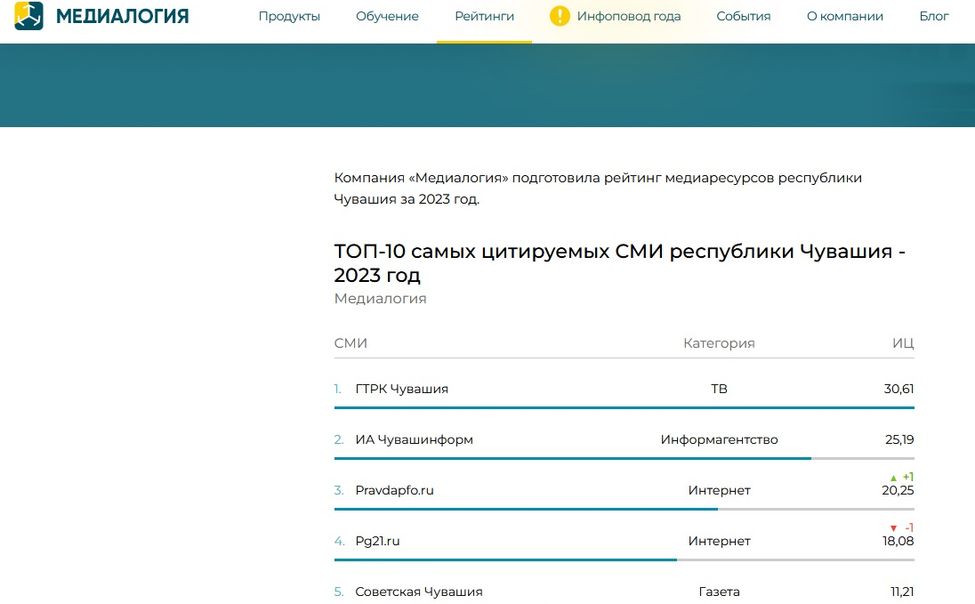This screenshot has width=975, height=604.
Task: Open the Блог section
Action: click(x=933, y=16)
